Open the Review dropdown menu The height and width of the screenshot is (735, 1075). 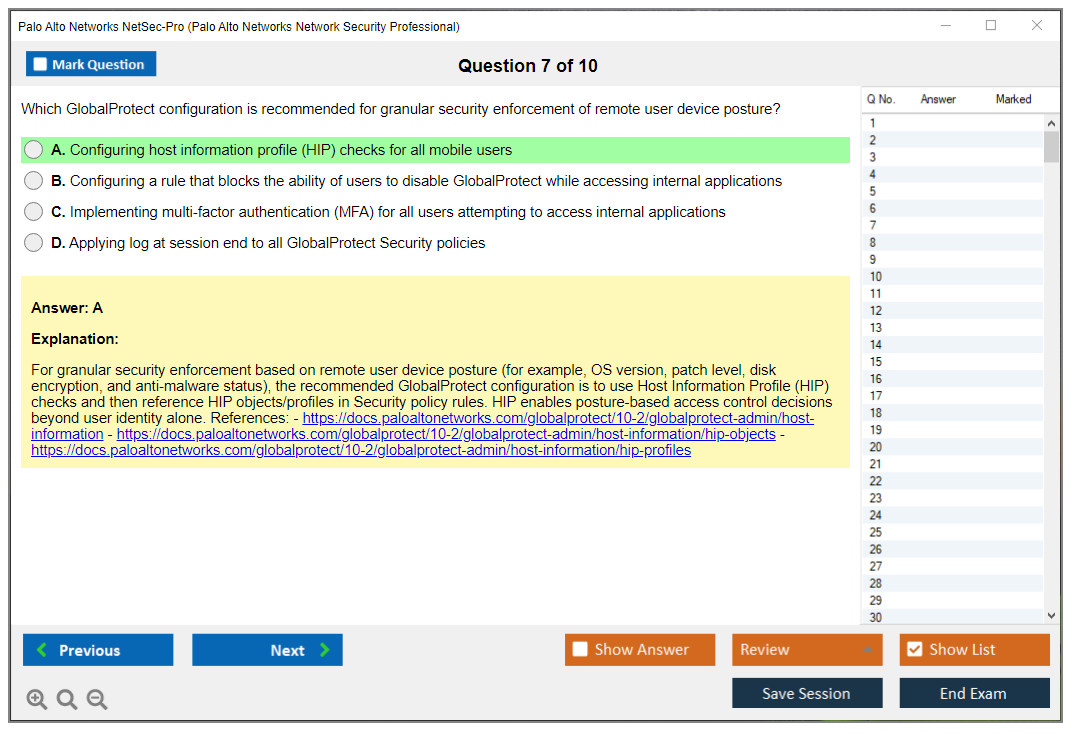[807, 650]
